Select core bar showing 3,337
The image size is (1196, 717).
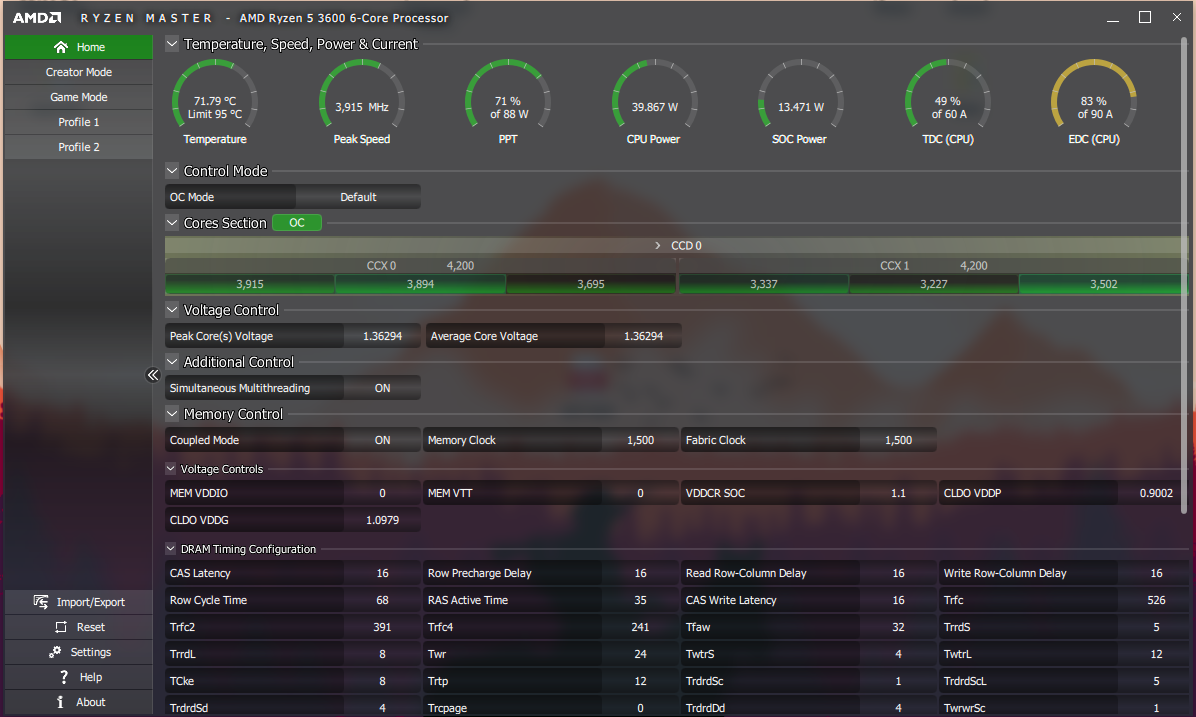point(764,284)
